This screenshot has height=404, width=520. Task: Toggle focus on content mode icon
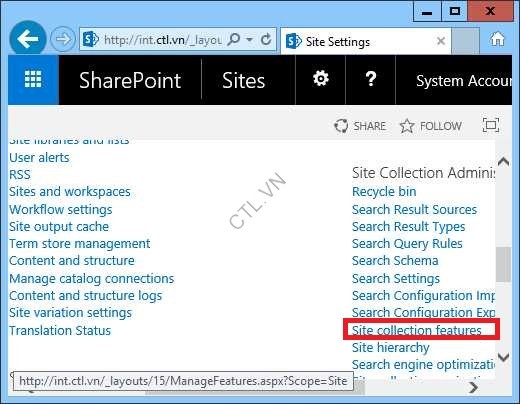[x=491, y=125]
